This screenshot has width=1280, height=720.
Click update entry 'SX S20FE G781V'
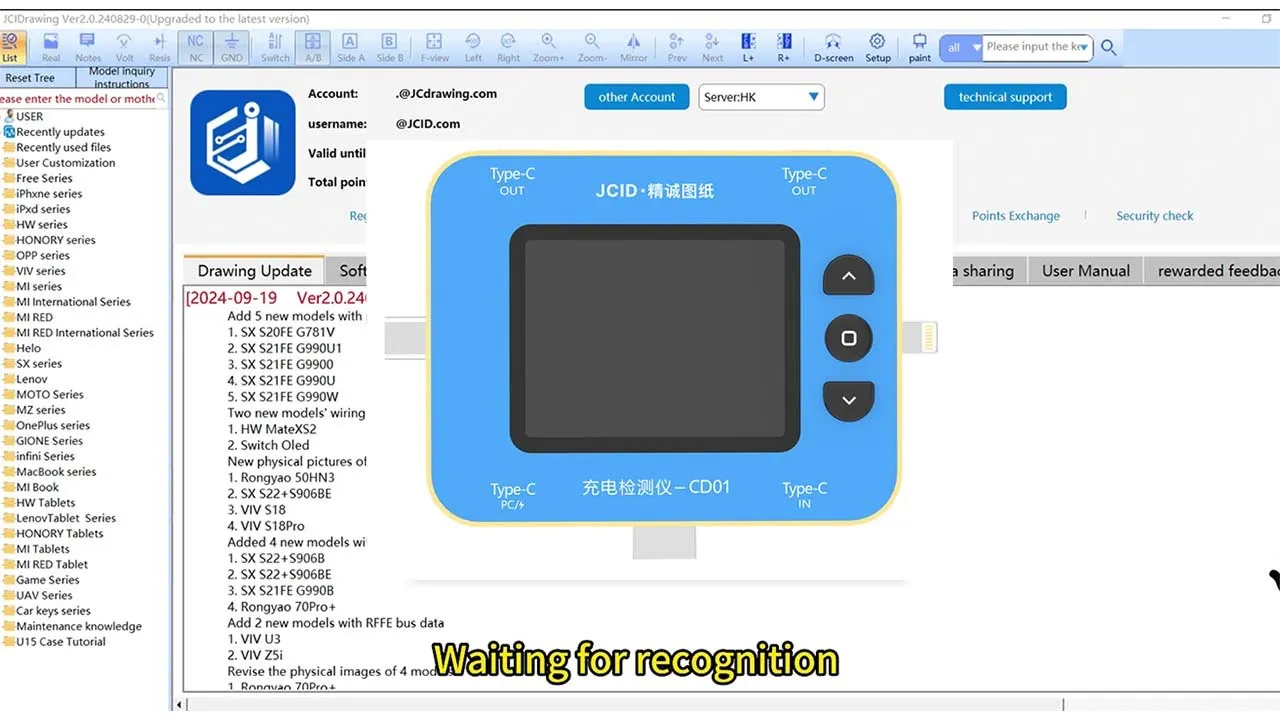click(x=281, y=332)
